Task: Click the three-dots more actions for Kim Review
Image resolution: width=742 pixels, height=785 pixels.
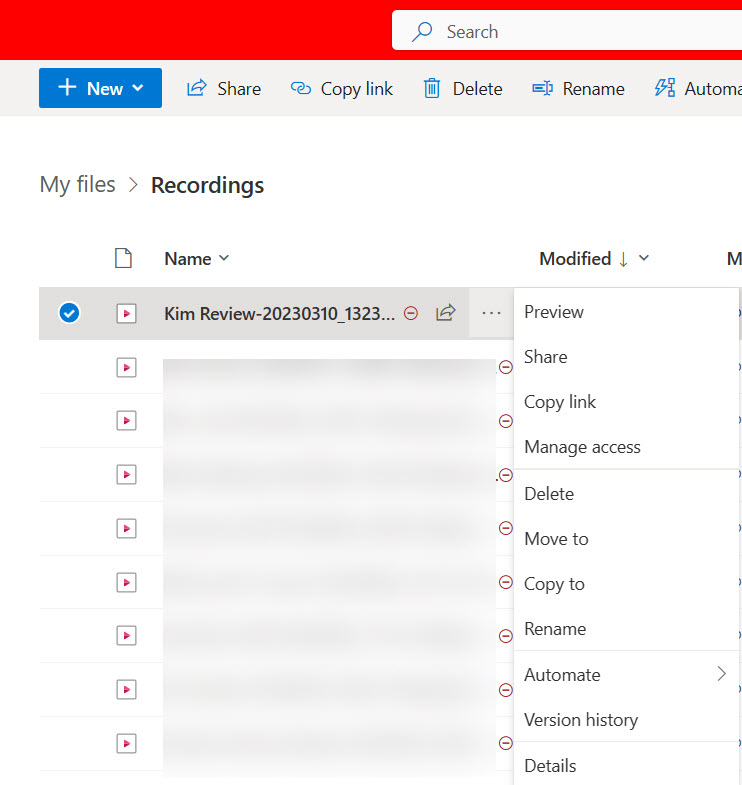Action: click(x=491, y=313)
